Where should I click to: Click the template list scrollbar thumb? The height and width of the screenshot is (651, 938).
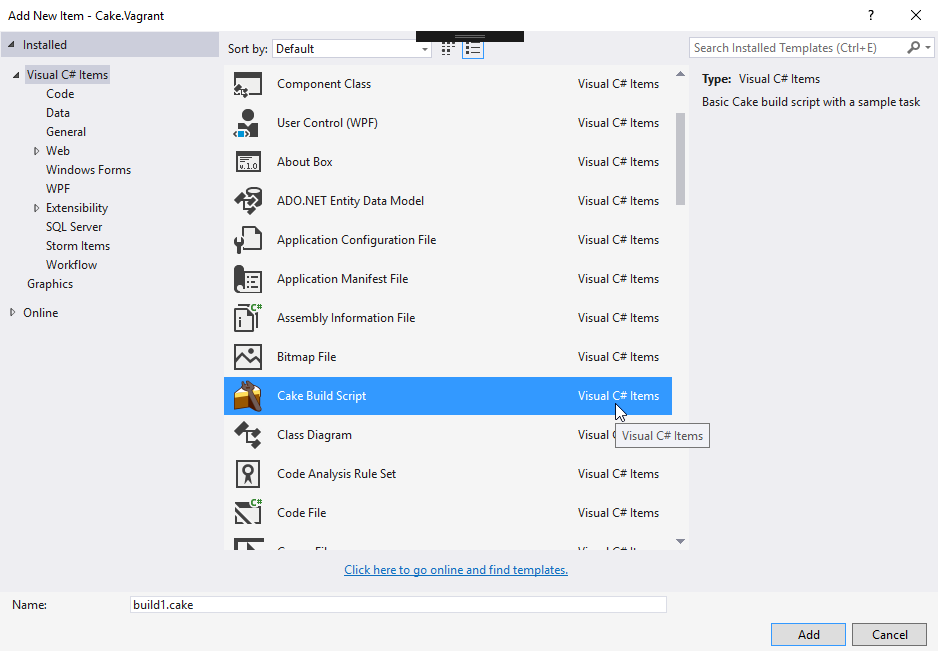pyautogui.click(x=680, y=159)
